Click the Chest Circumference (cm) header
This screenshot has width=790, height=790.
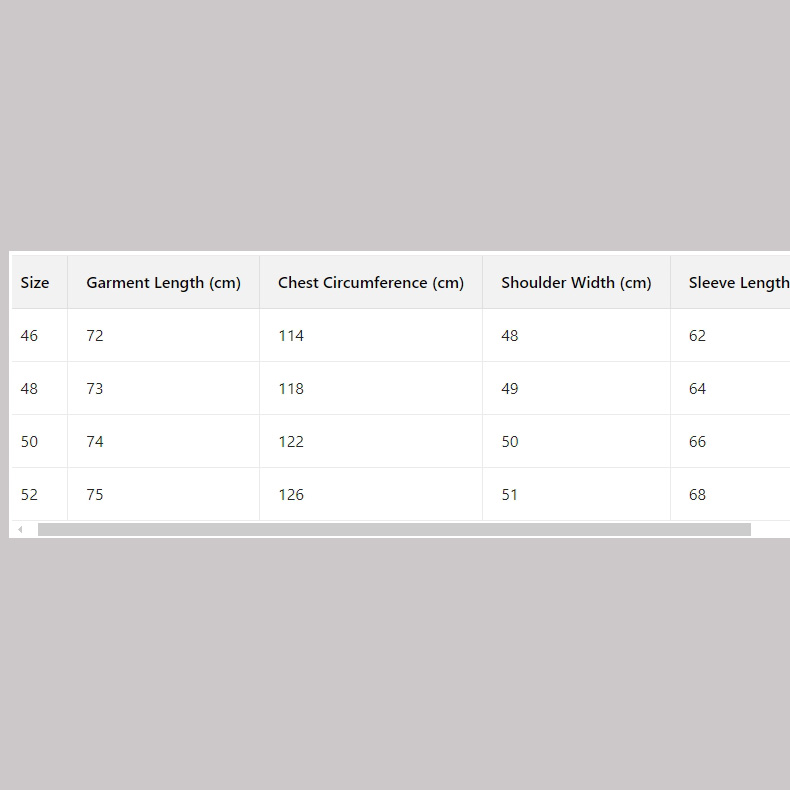(371, 283)
